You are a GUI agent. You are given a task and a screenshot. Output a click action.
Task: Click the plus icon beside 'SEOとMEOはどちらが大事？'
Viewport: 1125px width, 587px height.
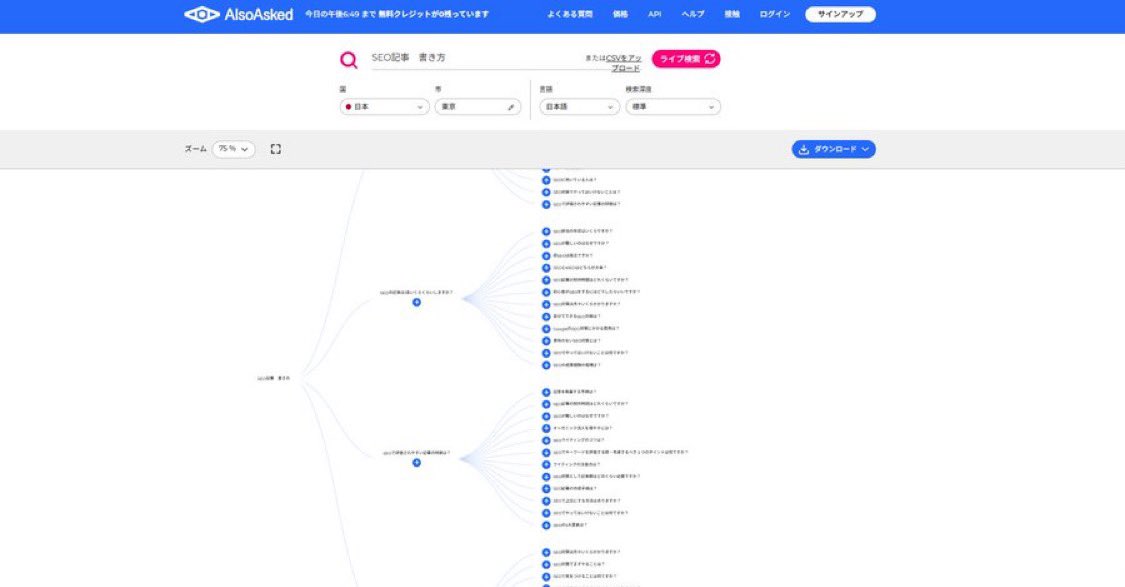click(546, 268)
